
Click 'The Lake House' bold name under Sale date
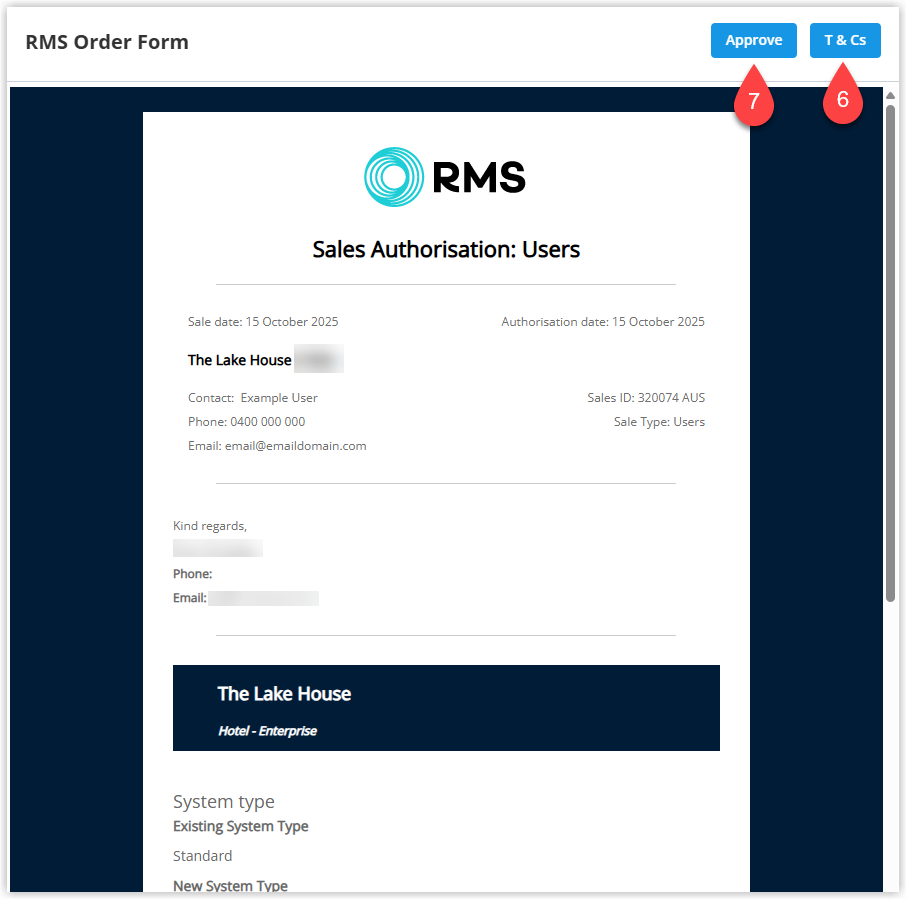[x=239, y=360]
